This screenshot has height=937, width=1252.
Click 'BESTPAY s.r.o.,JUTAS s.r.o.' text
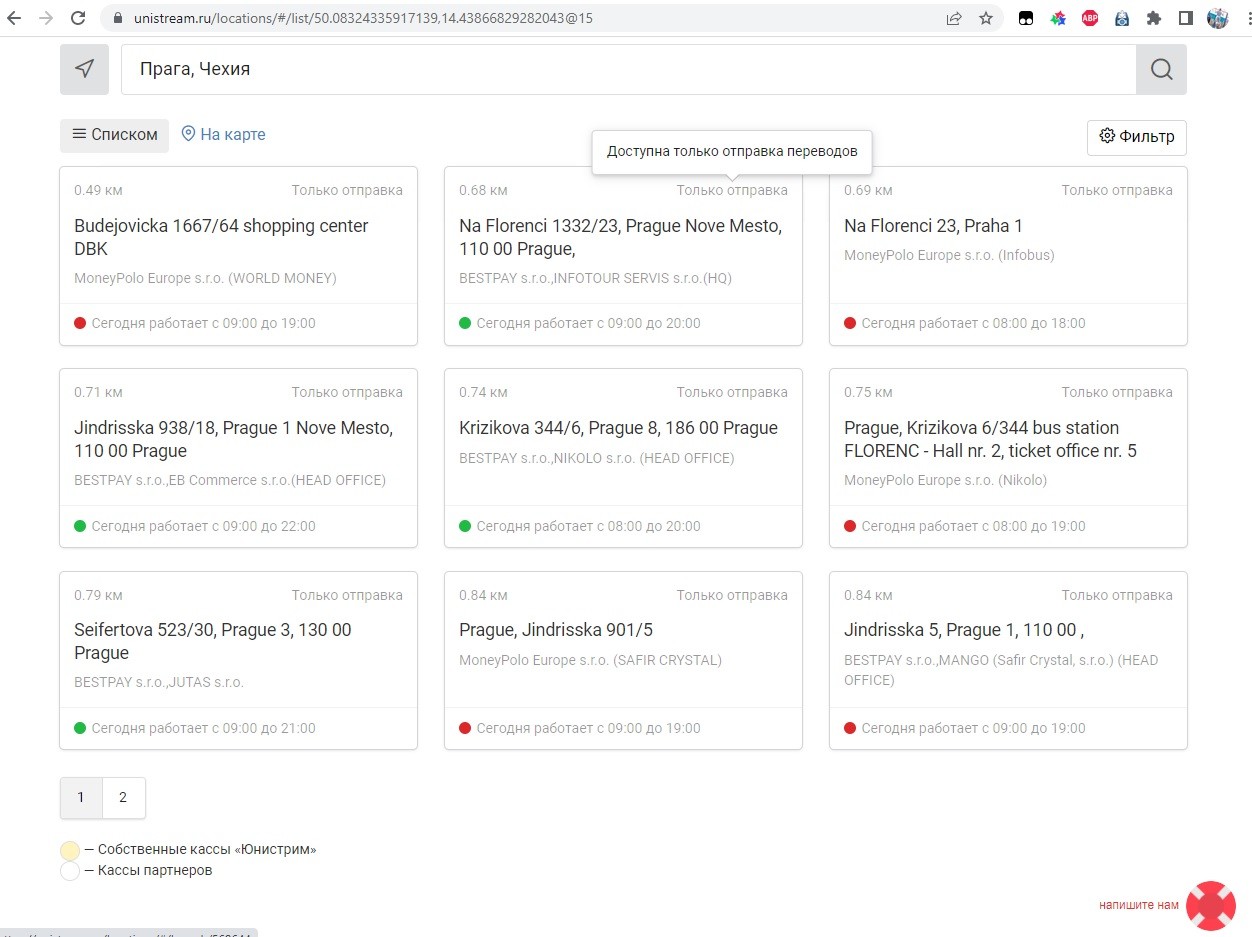(x=159, y=682)
